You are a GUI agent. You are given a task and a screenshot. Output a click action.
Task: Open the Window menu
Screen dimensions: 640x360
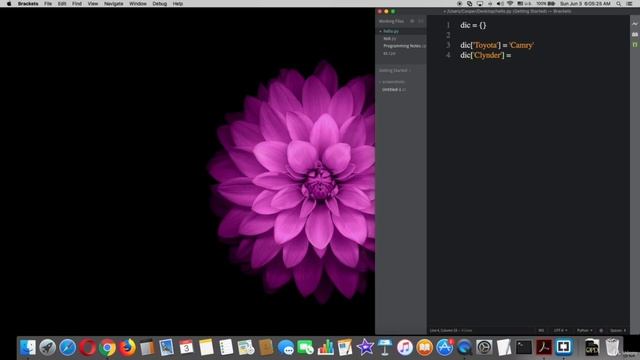(138, 4)
